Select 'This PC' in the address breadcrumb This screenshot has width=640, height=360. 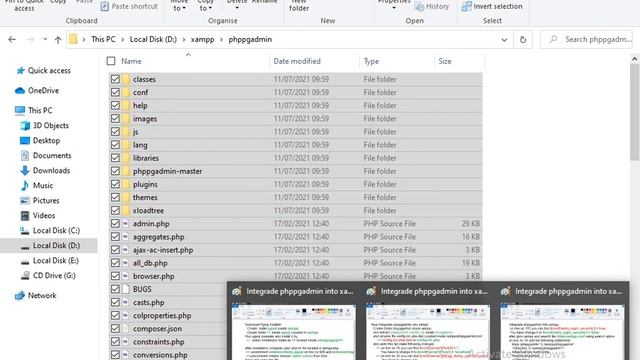[103, 40]
